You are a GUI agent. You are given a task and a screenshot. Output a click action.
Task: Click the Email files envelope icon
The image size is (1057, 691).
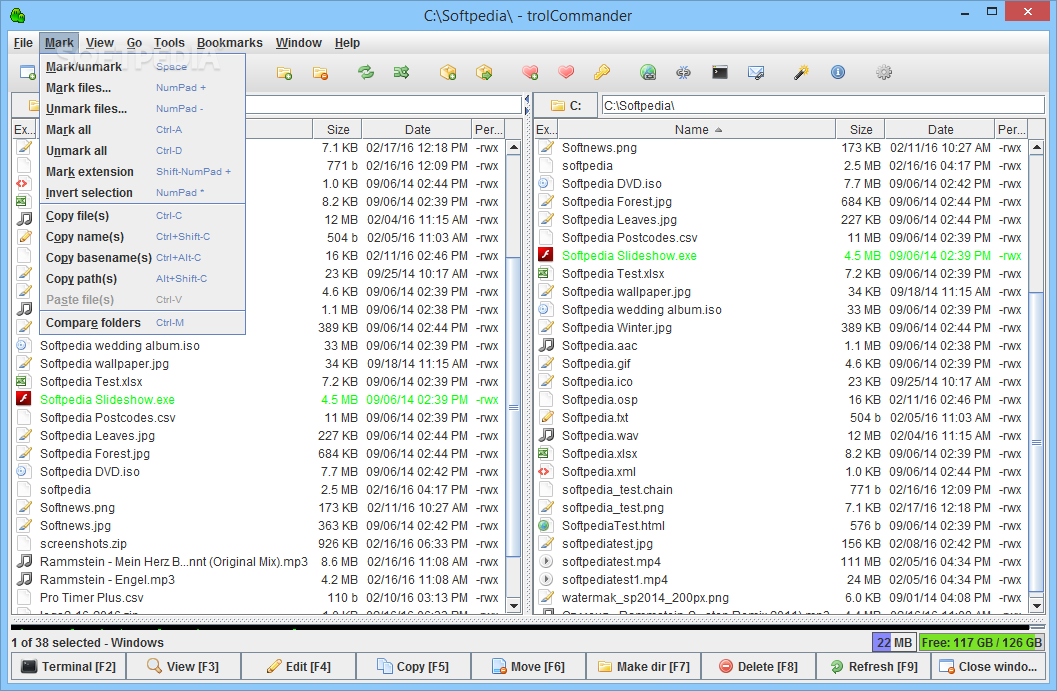click(756, 72)
